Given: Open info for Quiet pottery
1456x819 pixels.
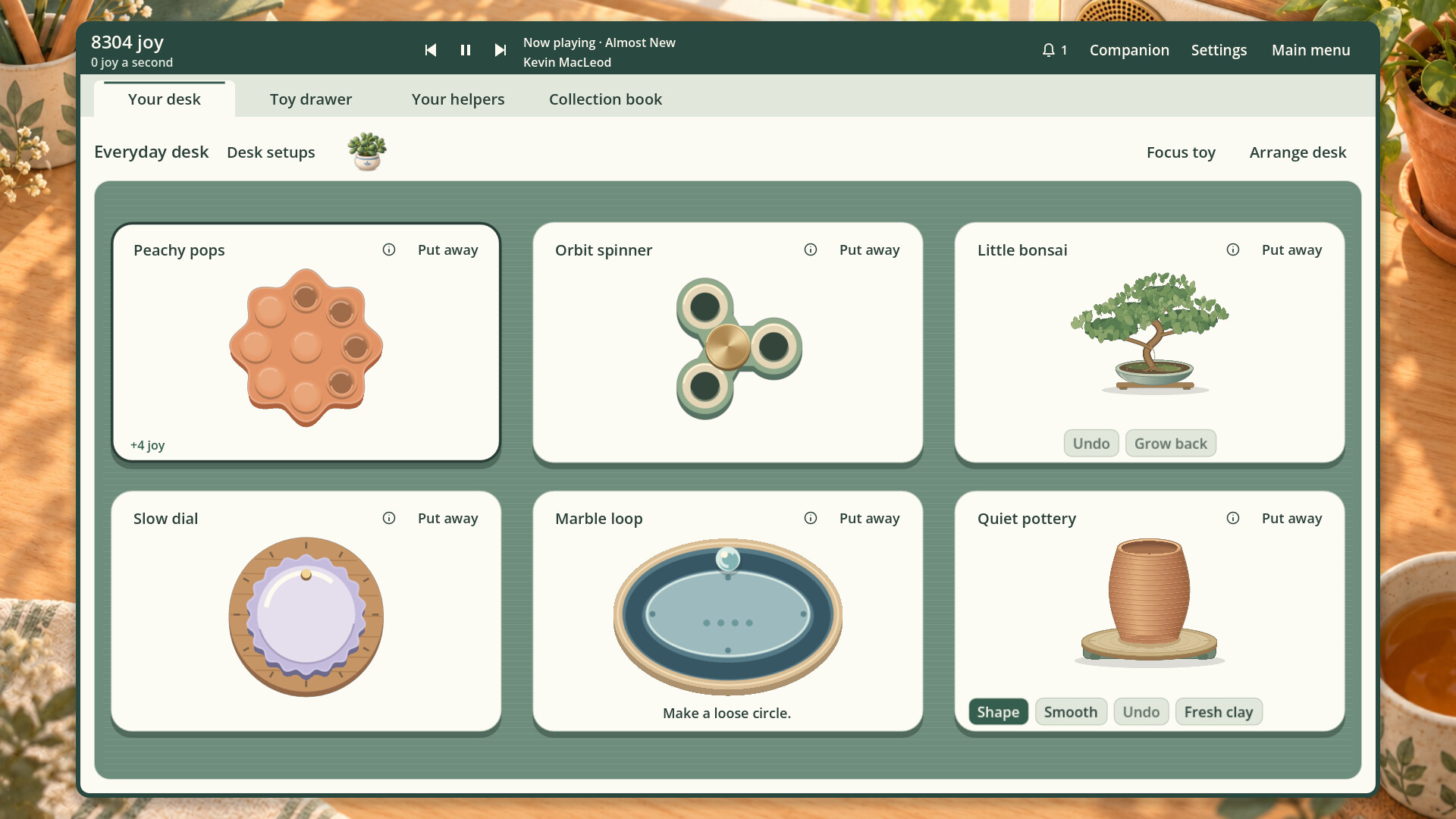Looking at the screenshot, I should (x=1233, y=518).
